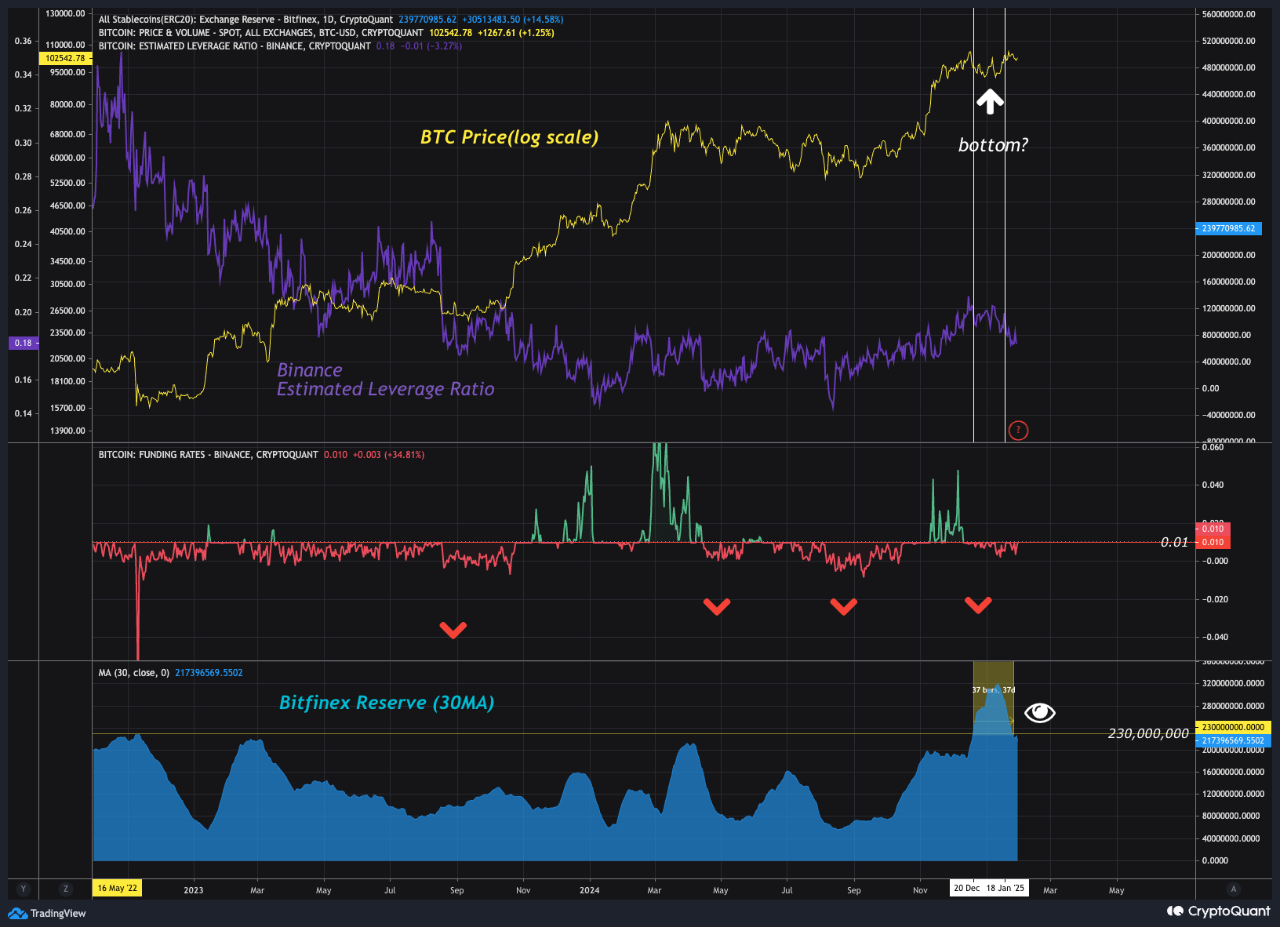
Task: Click the red 0.010 funding rate price tag
Action: point(1213,540)
